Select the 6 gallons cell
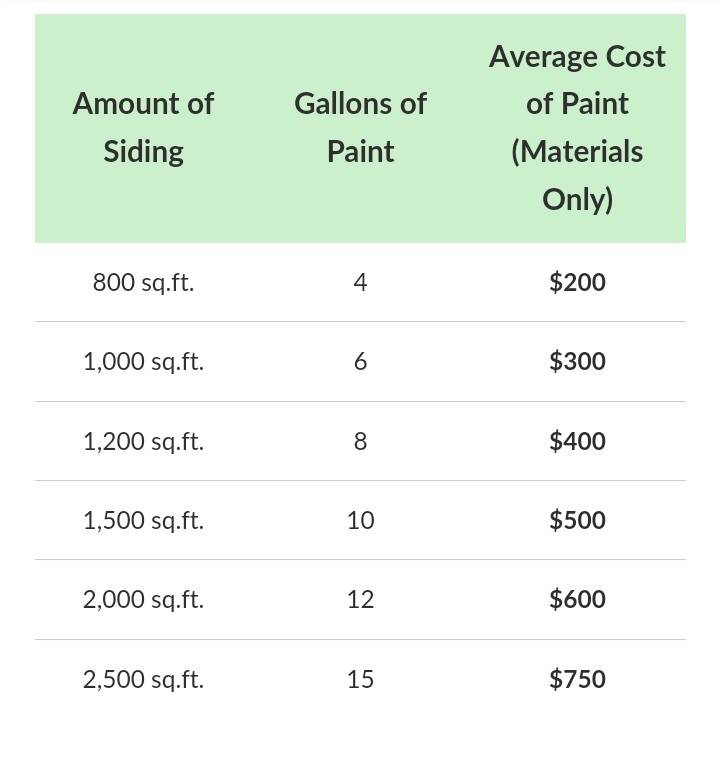 360,361
